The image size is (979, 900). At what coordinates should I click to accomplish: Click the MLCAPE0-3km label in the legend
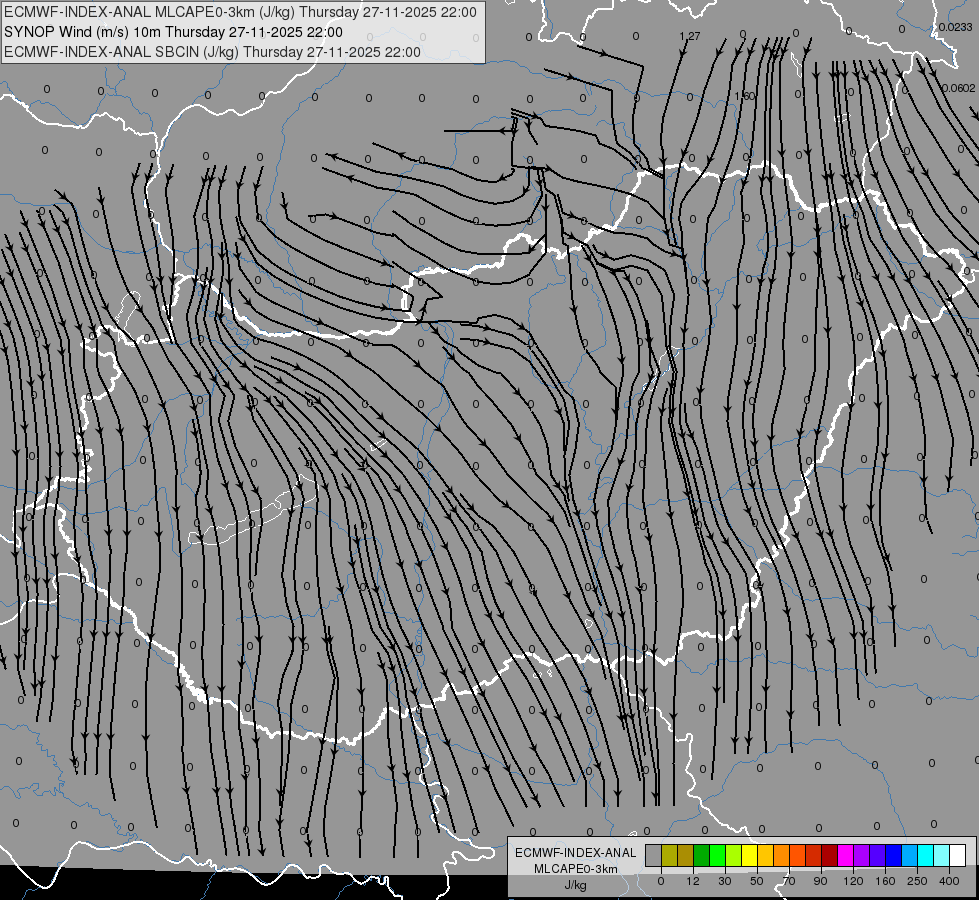click(x=576, y=869)
